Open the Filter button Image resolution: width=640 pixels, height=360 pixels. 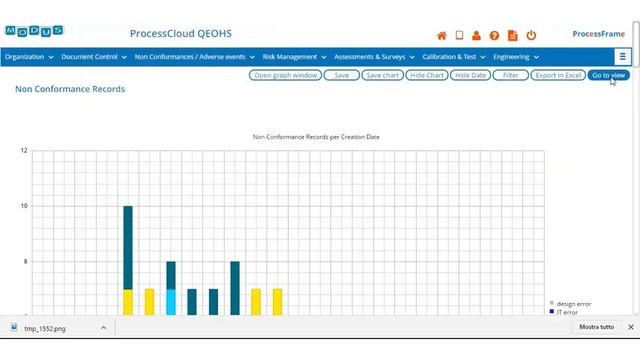pyautogui.click(x=511, y=75)
